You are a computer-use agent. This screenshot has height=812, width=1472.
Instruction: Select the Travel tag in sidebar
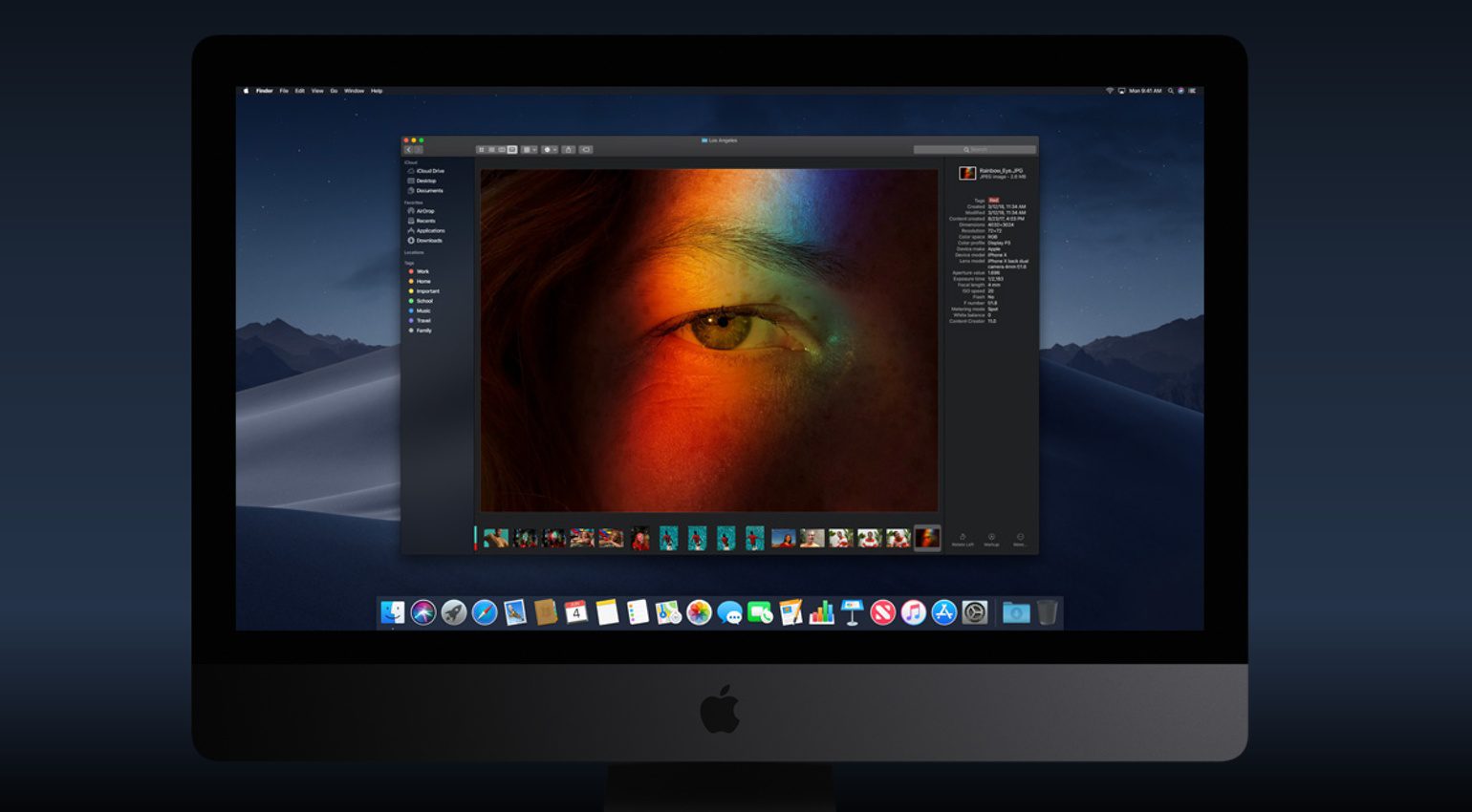422,321
